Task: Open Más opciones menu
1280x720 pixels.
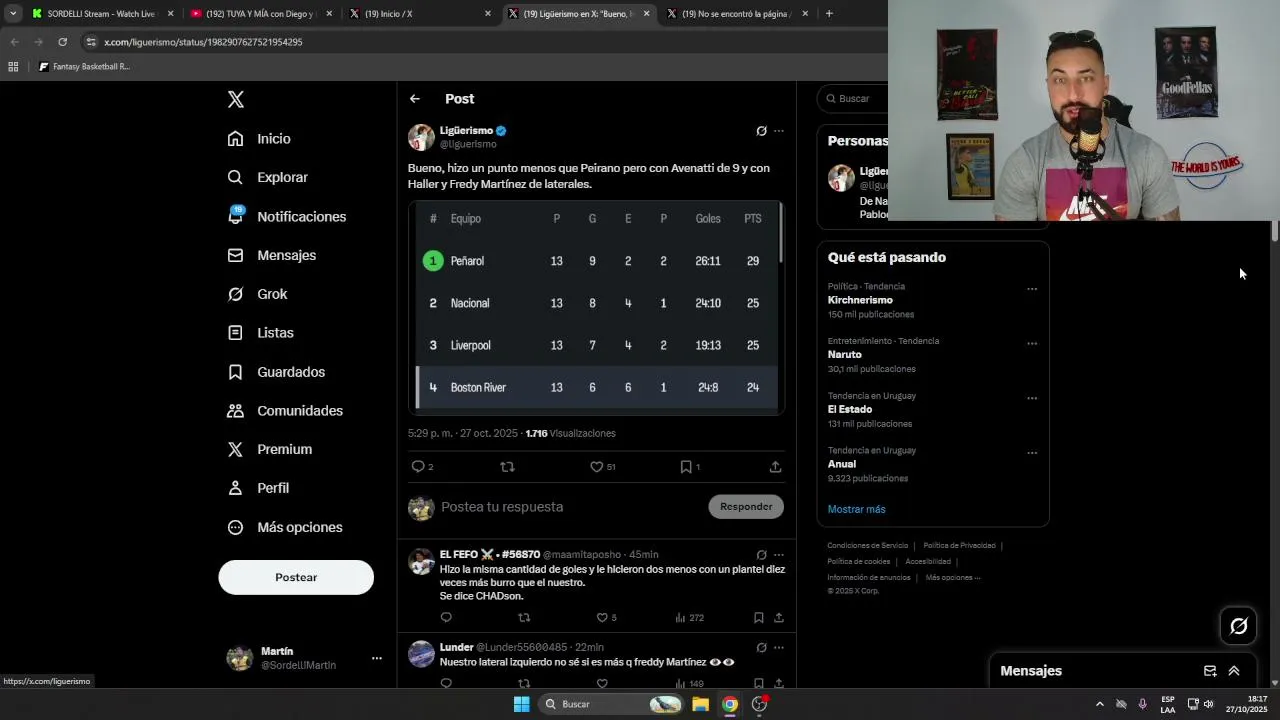Action: pos(285,527)
